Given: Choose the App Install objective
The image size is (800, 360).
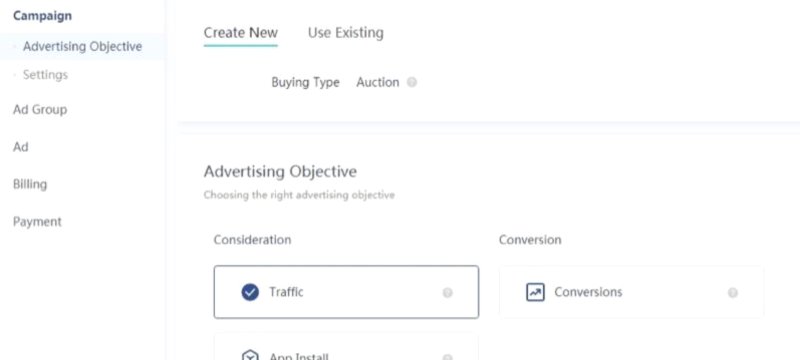Looking at the screenshot, I should point(346,347).
